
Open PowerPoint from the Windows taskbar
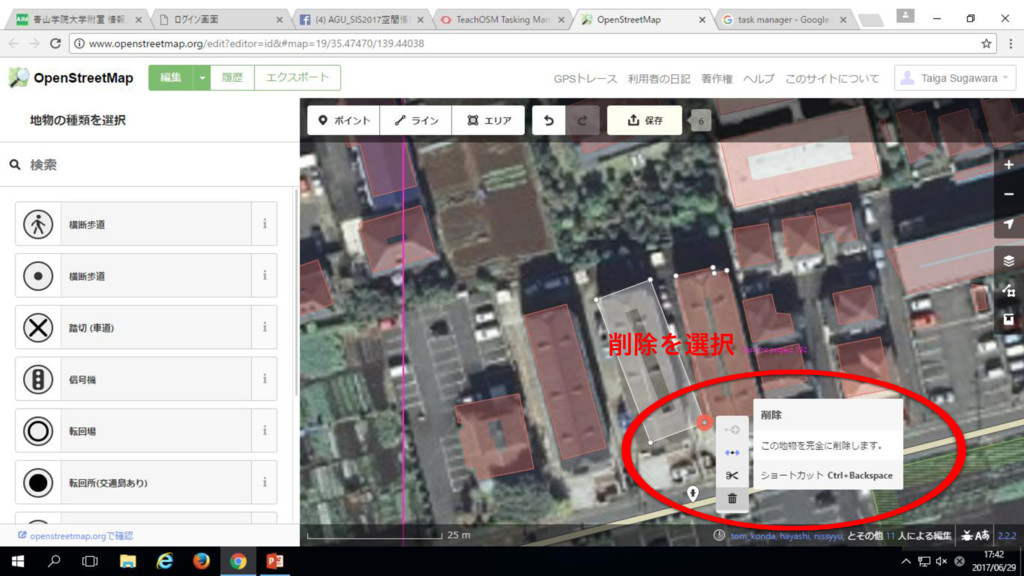(274, 562)
